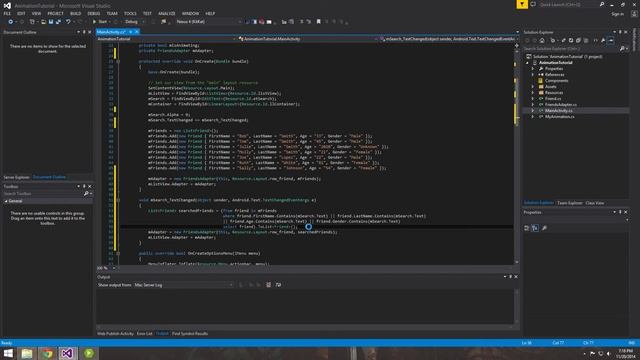Collapse the OnCreateOptionsMenu method outlining toggle
The height and width of the screenshot is (360, 640).
coord(118,253)
